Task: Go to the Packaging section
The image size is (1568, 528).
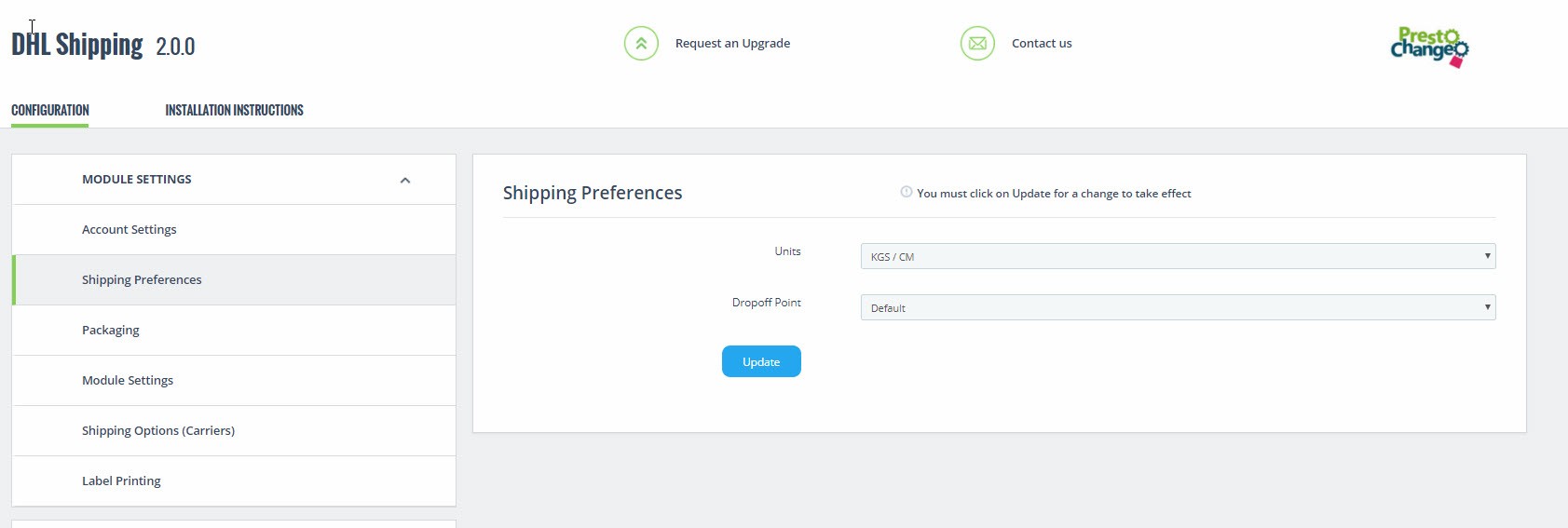Action: [x=111, y=330]
